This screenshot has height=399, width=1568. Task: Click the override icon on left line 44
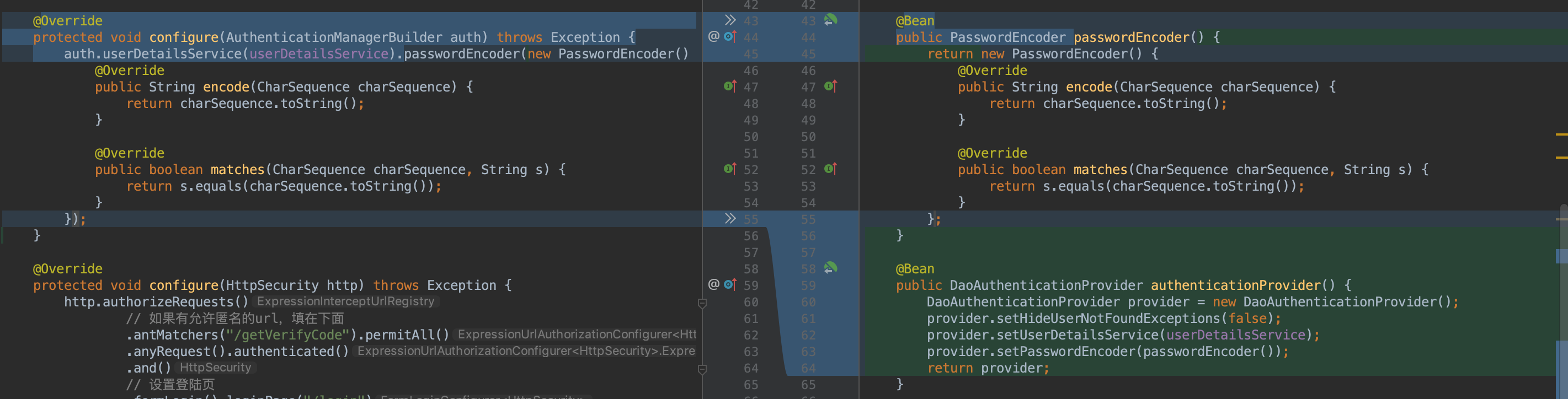tap(730, 37)
